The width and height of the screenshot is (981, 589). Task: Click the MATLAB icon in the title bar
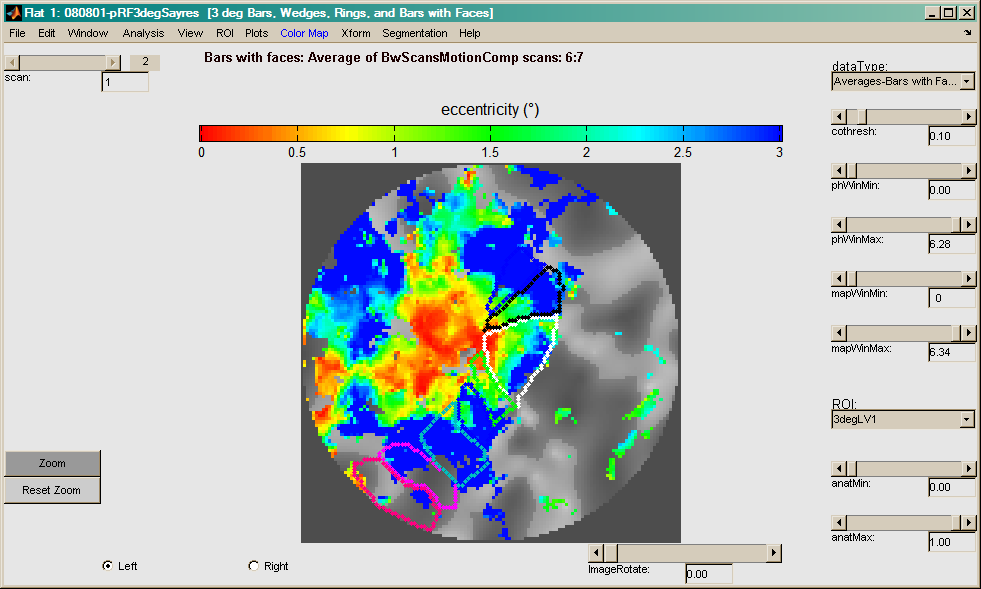(x=12, y=13)
